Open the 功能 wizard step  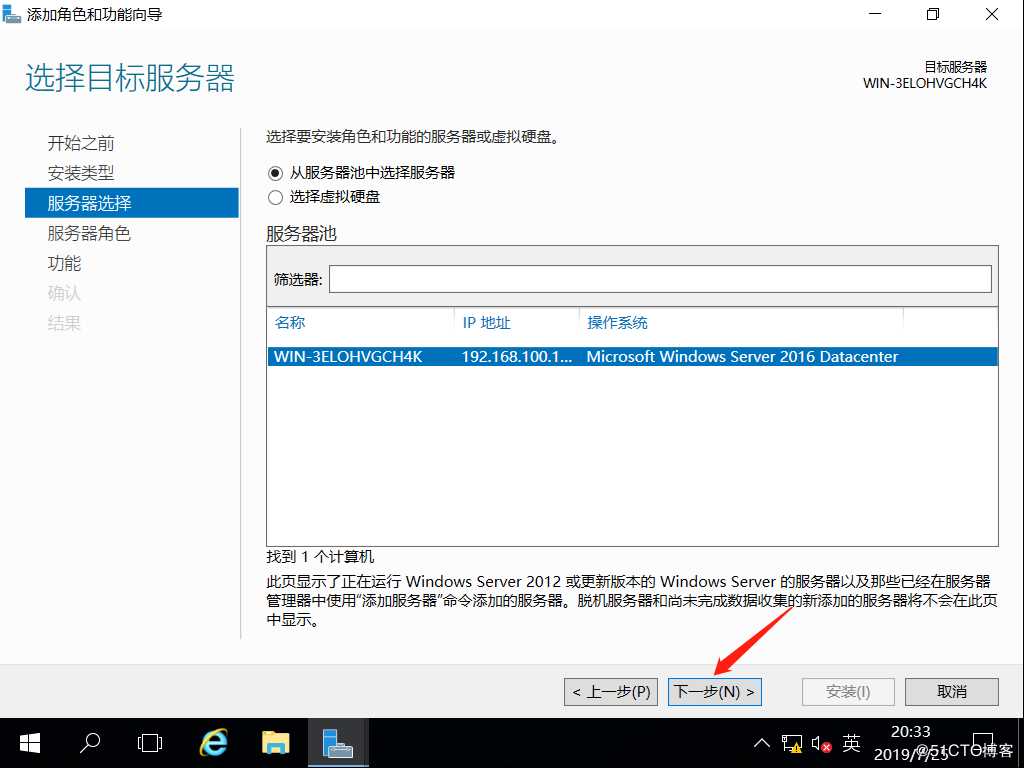point(64,263)
